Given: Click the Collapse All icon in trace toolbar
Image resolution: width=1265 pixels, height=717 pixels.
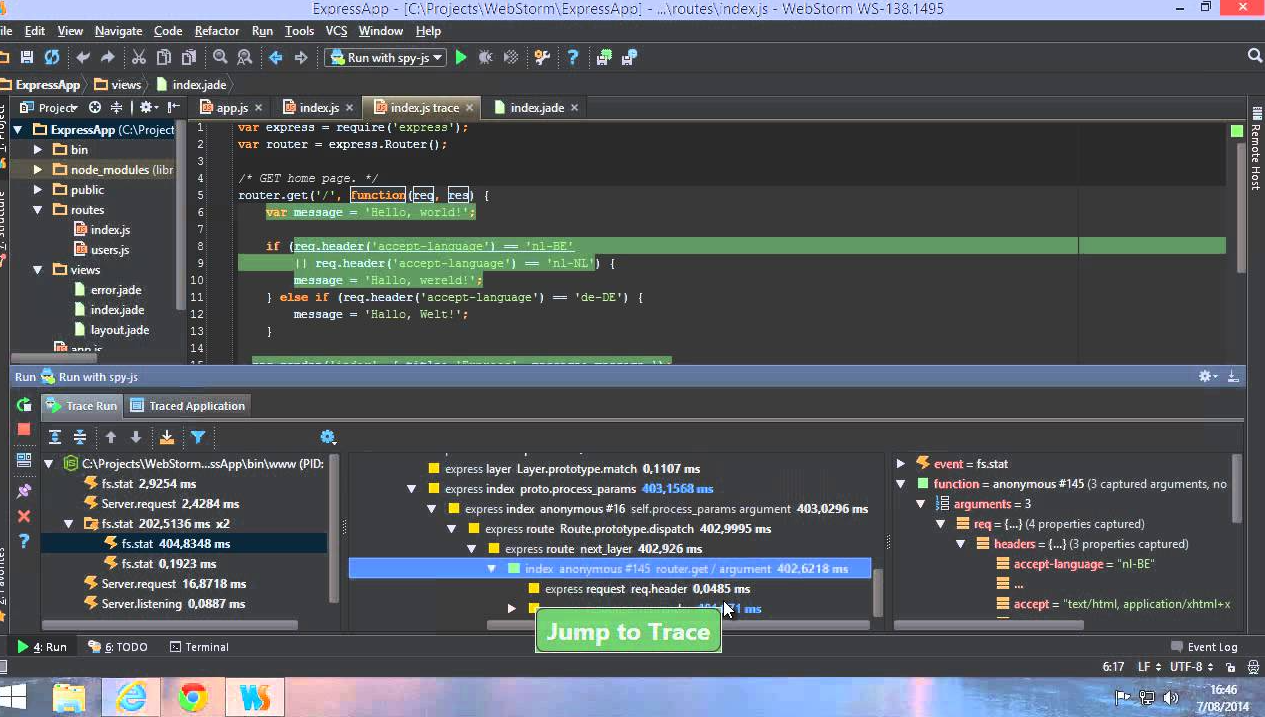Looking at the screenshot, I should pyautogui.click(x=80, y=437).
